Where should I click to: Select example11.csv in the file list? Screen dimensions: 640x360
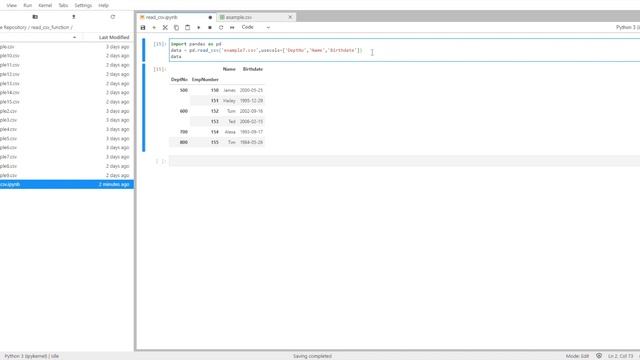click(67, 65)
